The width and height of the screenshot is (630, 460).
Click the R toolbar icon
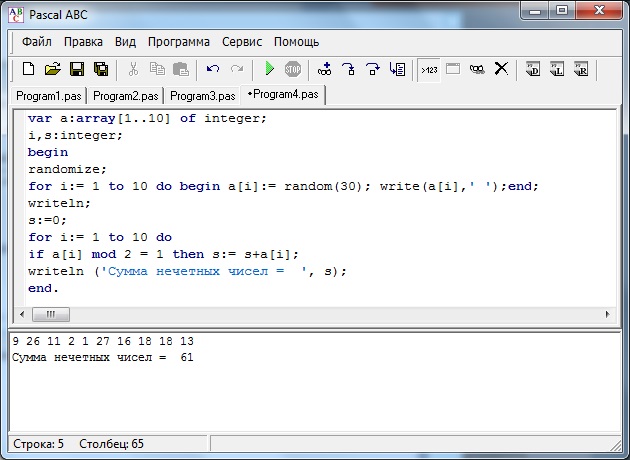tap(581, 69)
